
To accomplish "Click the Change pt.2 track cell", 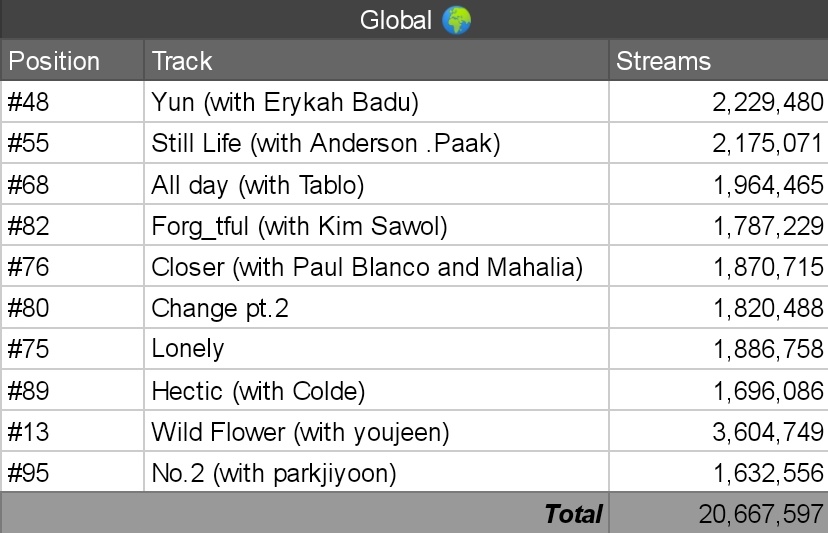I will click(x=220, y=308).
